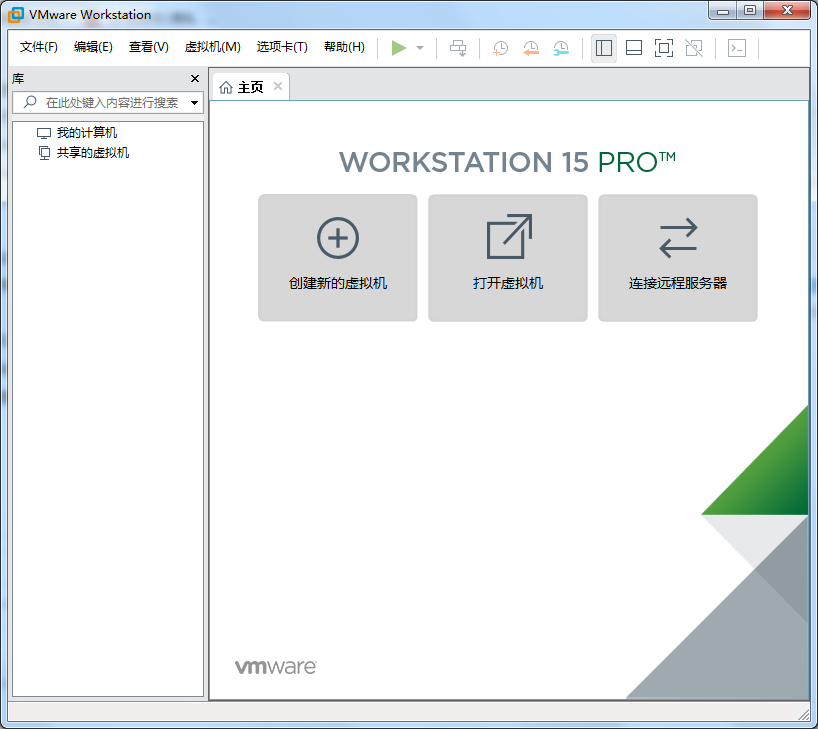Open the snapshot manager wrench icon

point(561,48)
